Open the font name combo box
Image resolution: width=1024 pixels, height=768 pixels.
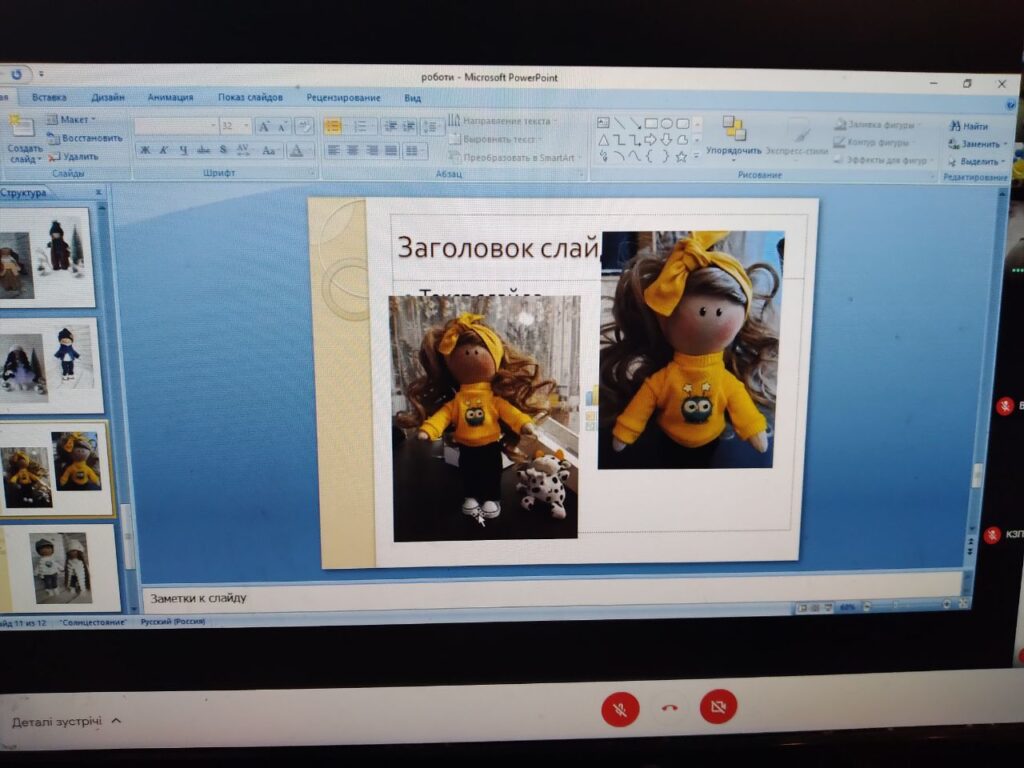point(176,125)
